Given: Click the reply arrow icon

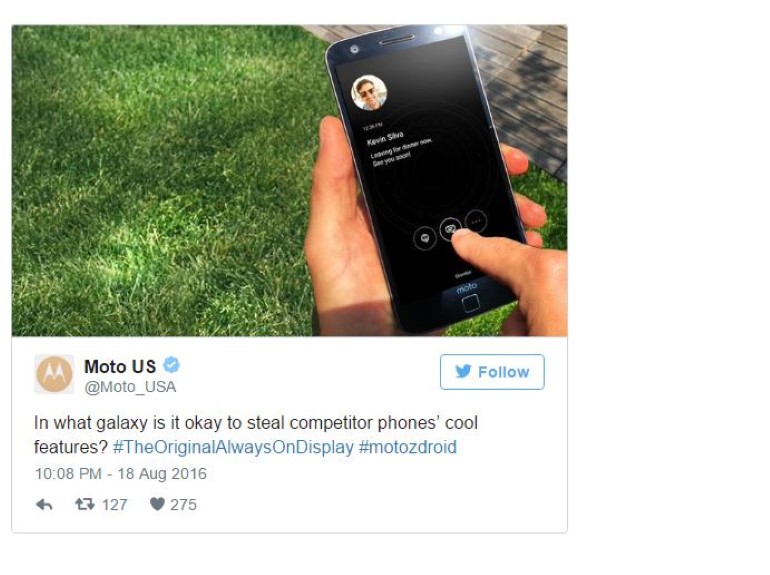Looking at the screenshot, I should (44, 504).
